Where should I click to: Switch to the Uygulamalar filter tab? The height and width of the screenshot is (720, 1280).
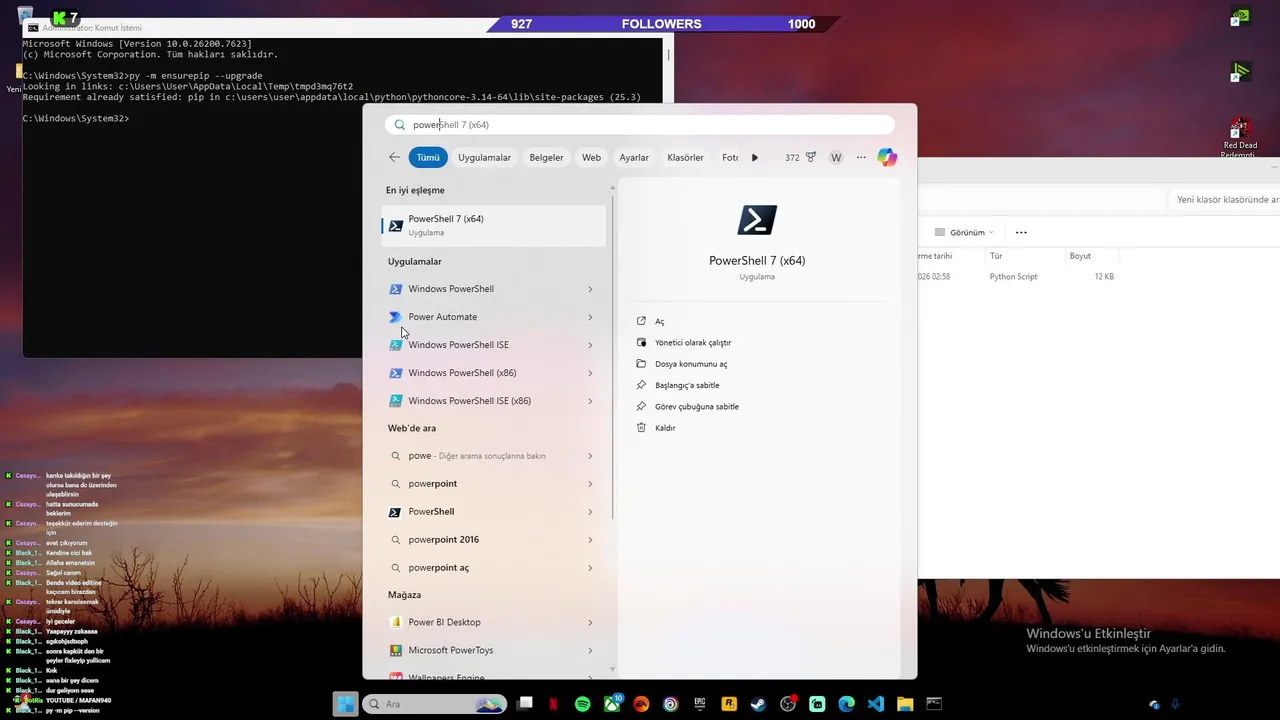[x=484, y=157]
